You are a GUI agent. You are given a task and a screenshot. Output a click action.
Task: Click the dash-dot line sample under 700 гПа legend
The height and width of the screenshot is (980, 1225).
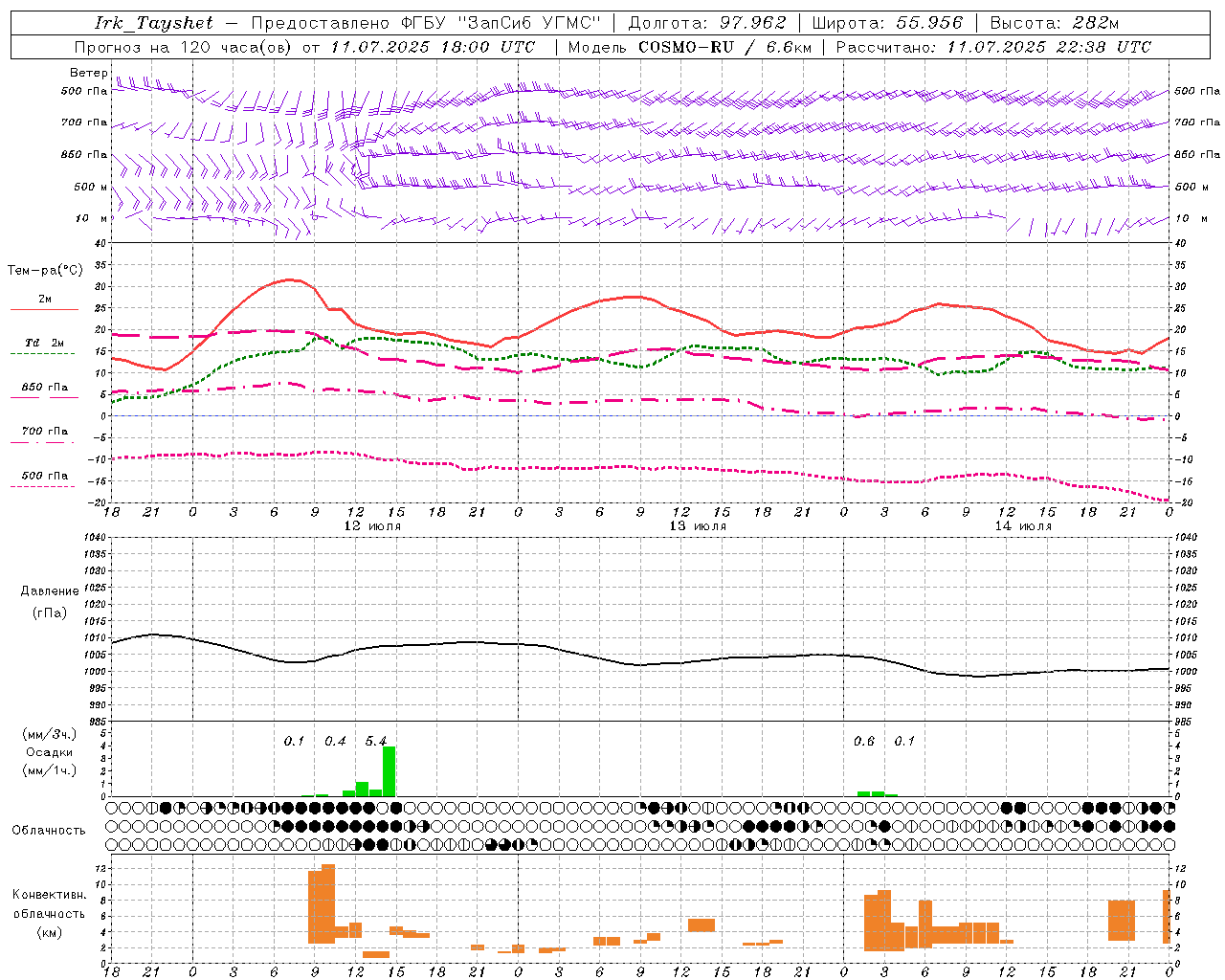(x=42, y=442)
